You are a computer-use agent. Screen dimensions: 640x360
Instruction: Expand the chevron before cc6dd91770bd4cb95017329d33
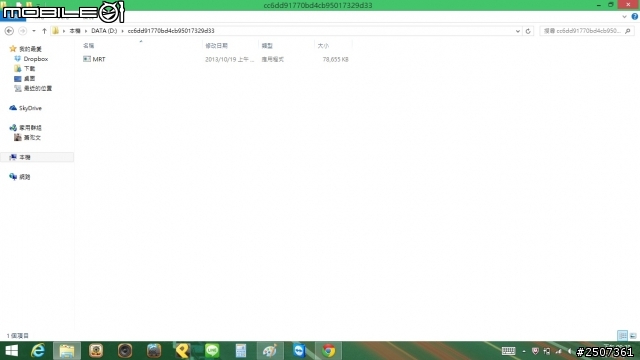(122, 31)
